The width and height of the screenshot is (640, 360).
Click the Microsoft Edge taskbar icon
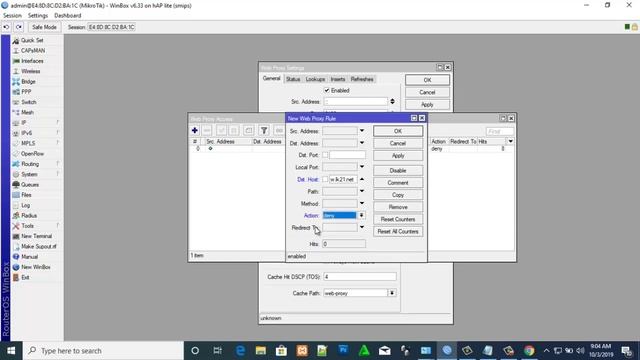pyautogui.click(x=240, y=351)
